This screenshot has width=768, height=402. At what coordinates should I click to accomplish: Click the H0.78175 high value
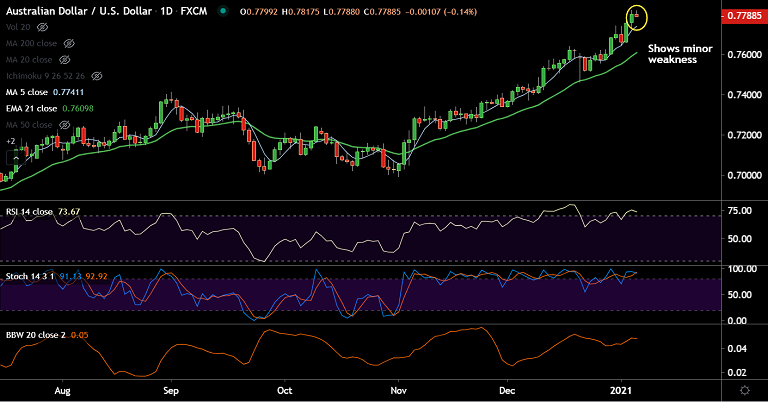[301, 11]
